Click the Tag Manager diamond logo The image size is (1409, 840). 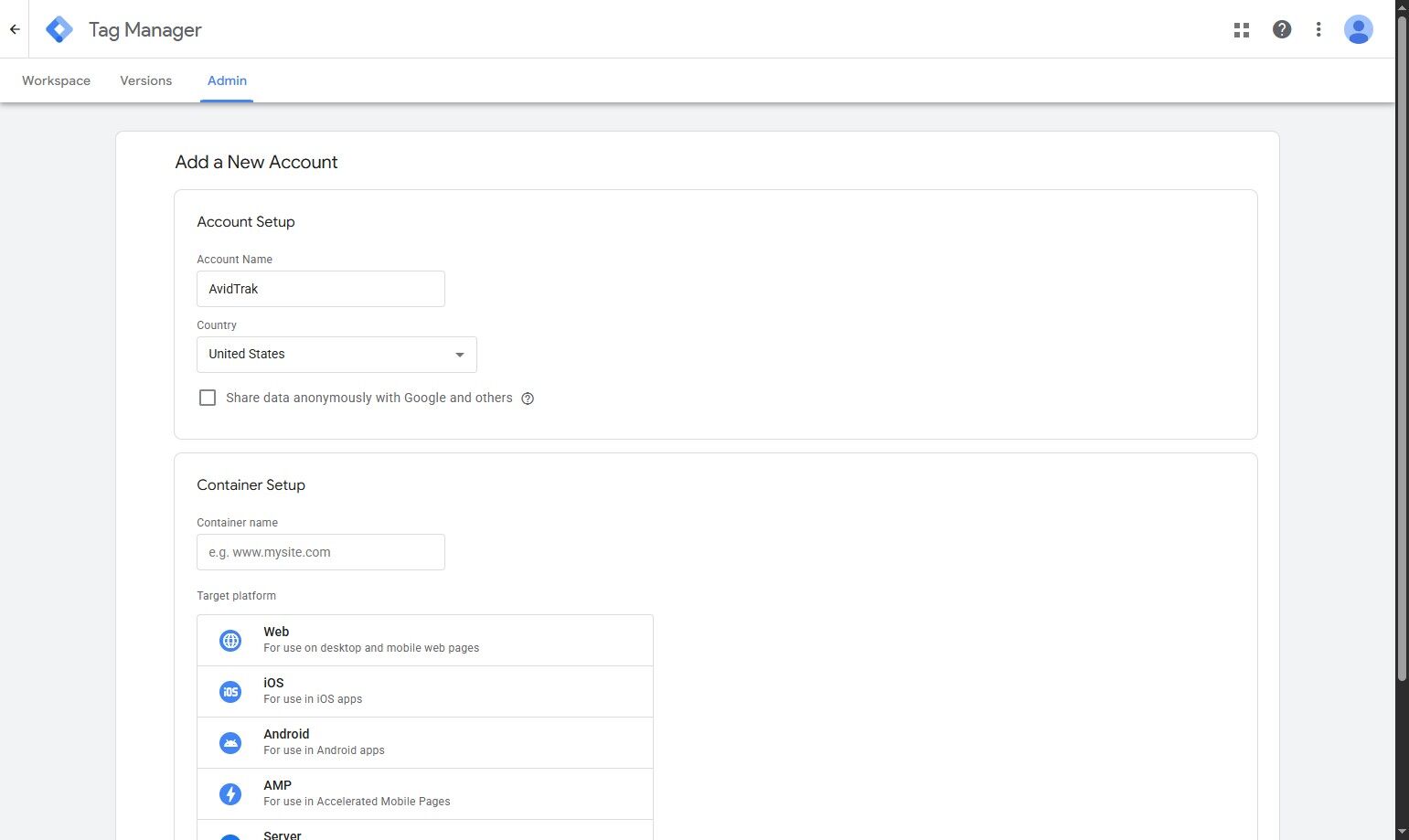pyautogui.click(x=59, y=28)
